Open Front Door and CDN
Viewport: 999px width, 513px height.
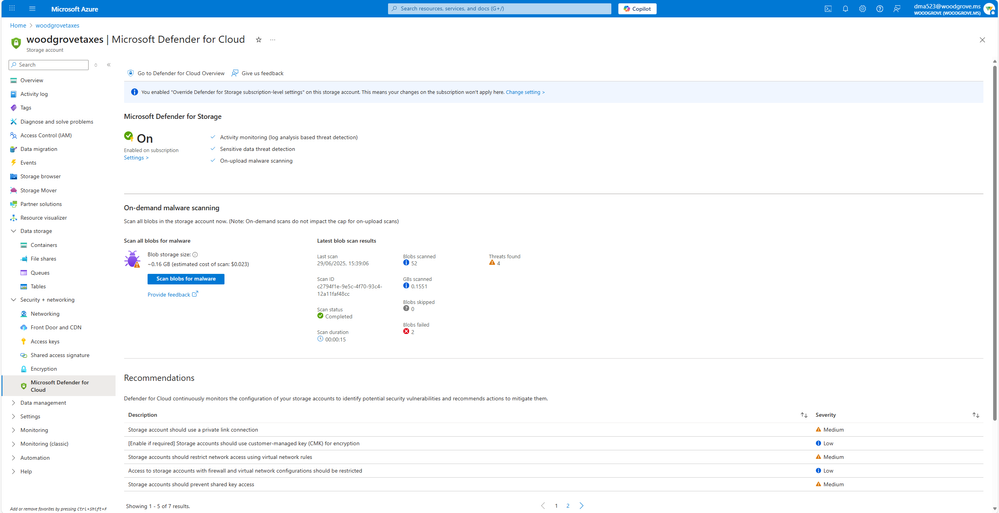pyautogui.click(x=58, y=328)
